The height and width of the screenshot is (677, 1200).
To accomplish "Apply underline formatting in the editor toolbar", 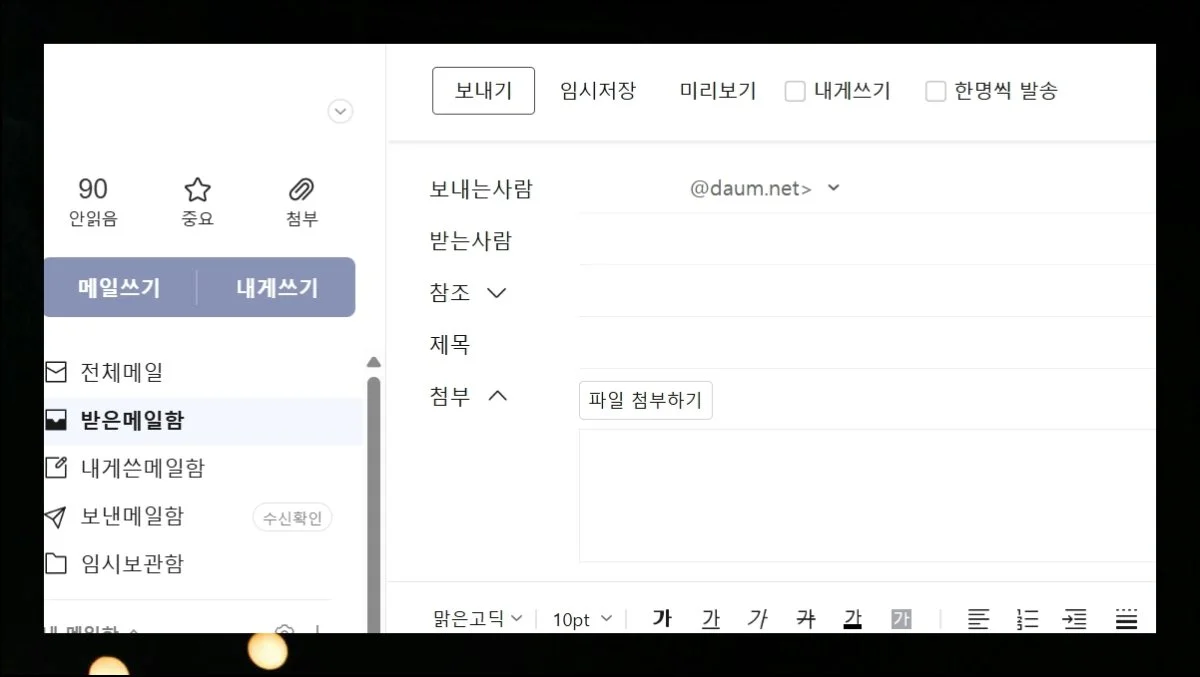I will pos(710,619).
